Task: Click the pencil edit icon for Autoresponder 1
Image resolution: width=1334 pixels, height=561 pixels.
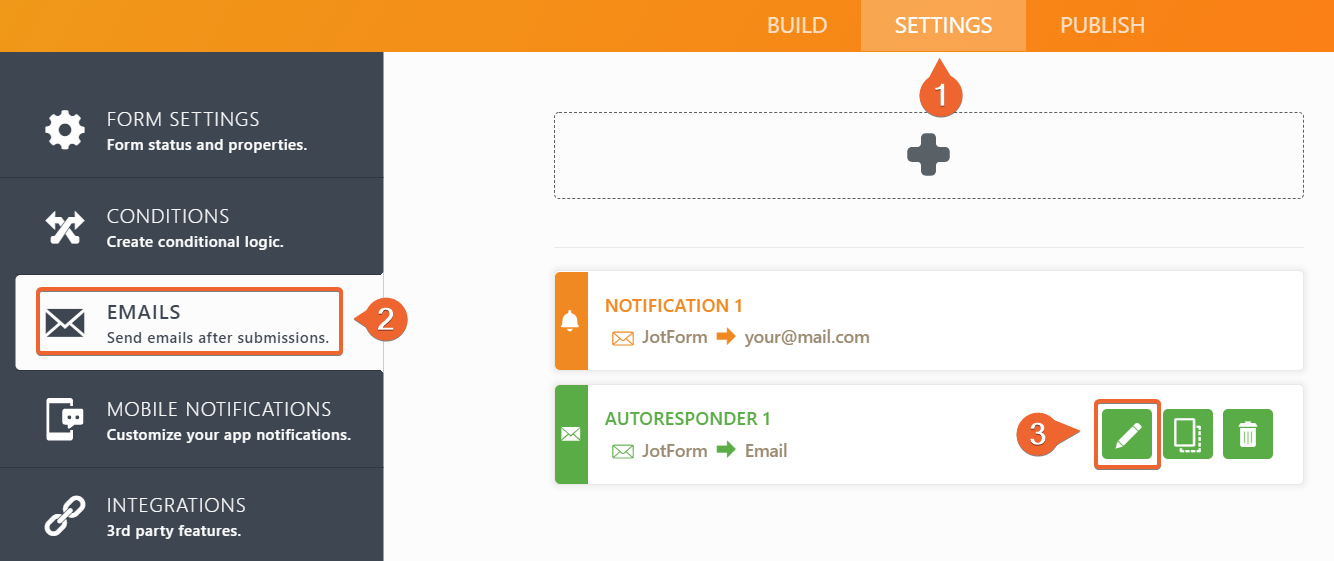Action: tap(1127, 434)
